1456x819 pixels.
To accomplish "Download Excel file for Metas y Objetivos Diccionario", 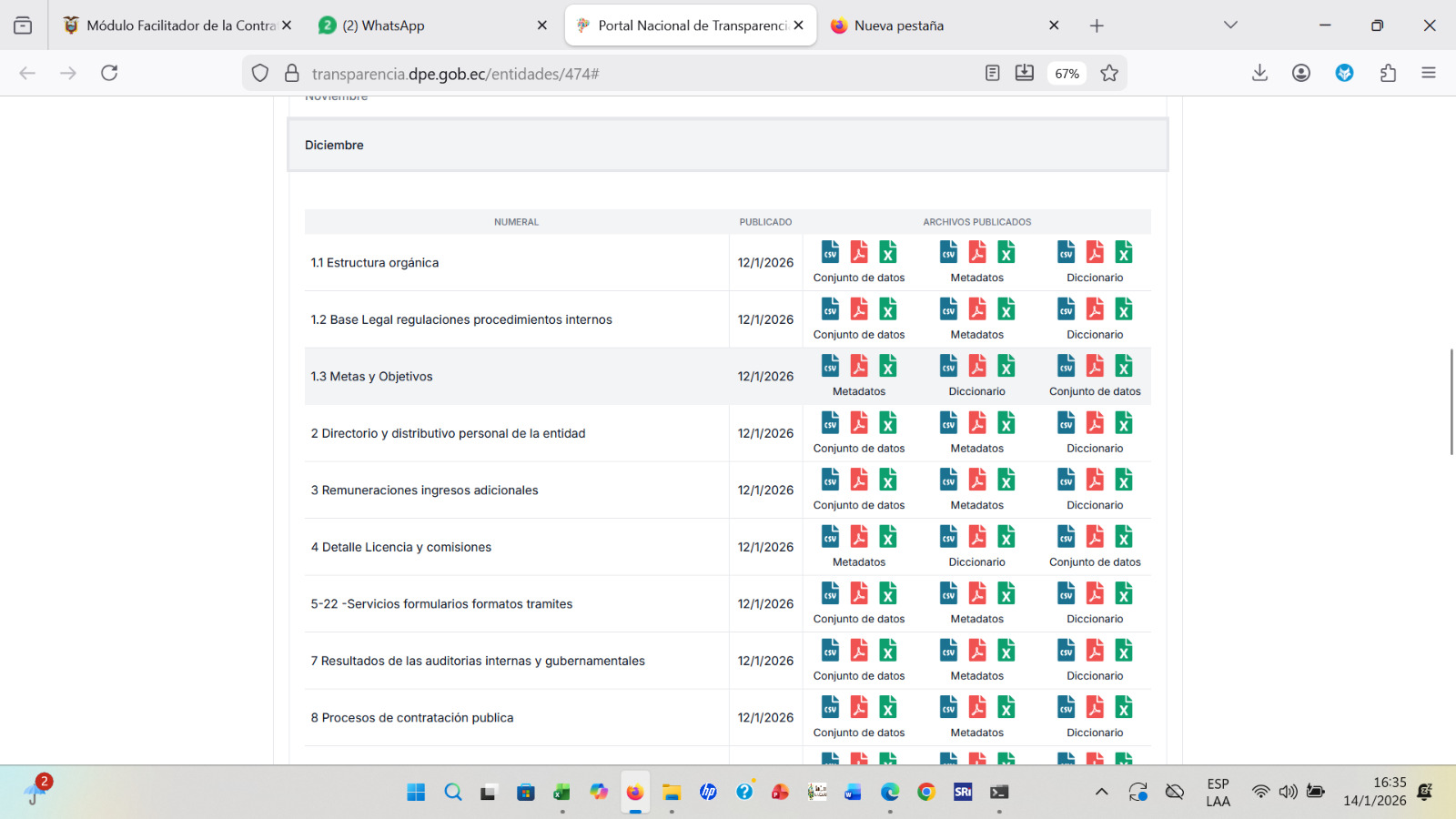I will [x=1006, y=366].
